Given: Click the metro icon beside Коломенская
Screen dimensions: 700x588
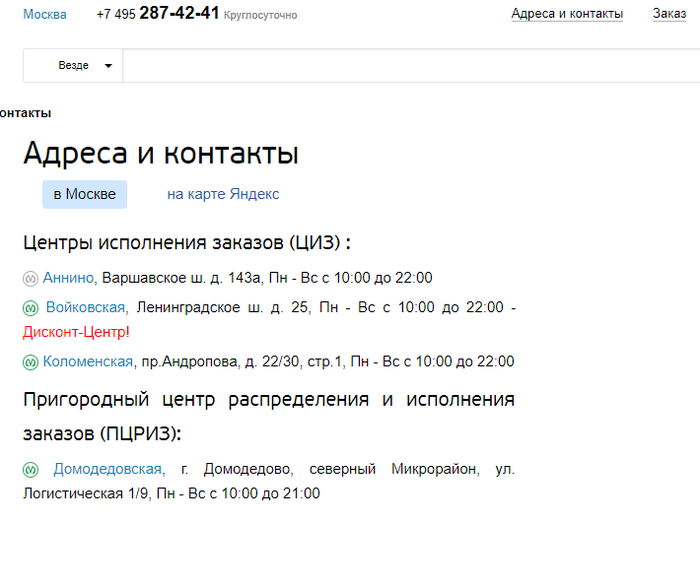Looking at the screenshot, I should pyautogui.click(x=30, y=362).
